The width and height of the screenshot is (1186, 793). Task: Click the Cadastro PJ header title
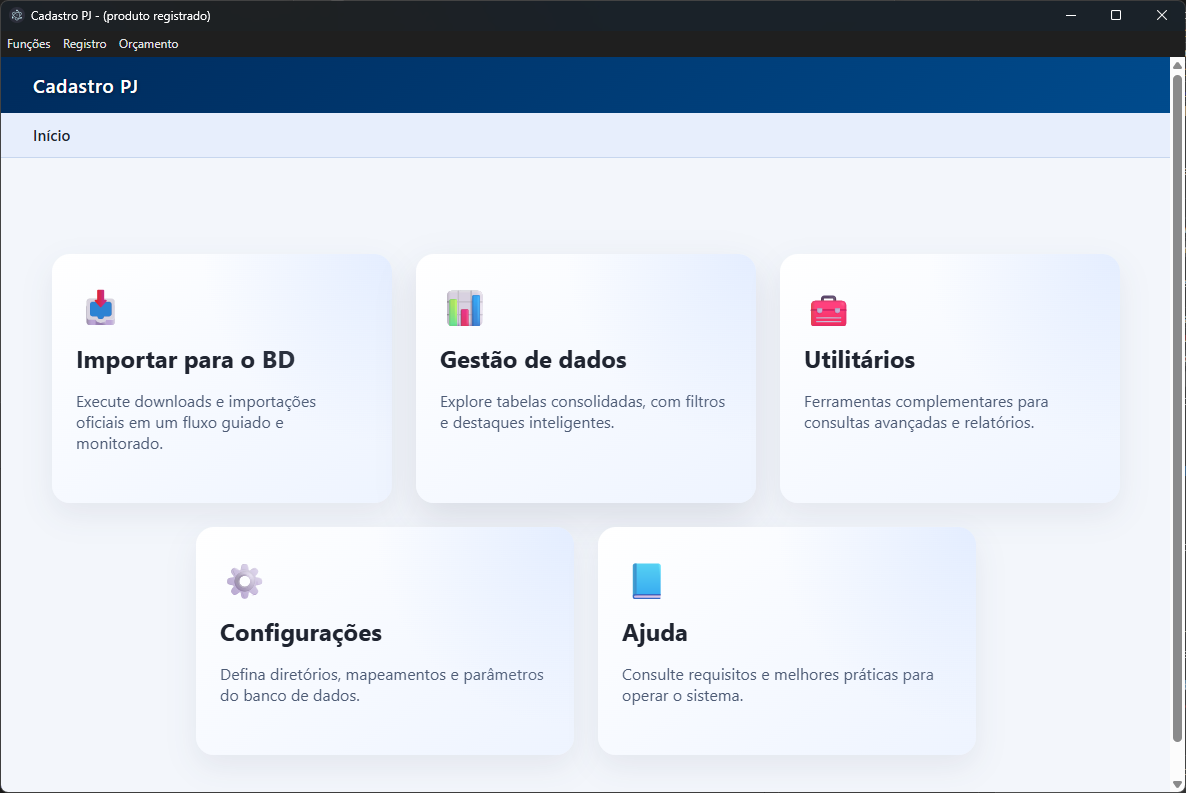coord(85,87)
